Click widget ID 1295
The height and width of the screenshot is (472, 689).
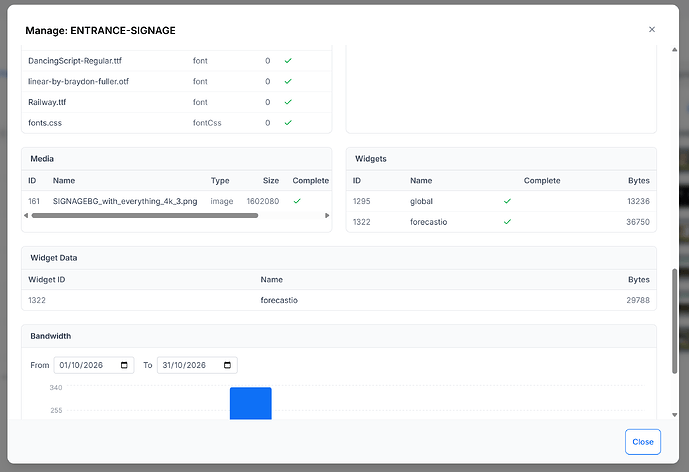(362, 201)
